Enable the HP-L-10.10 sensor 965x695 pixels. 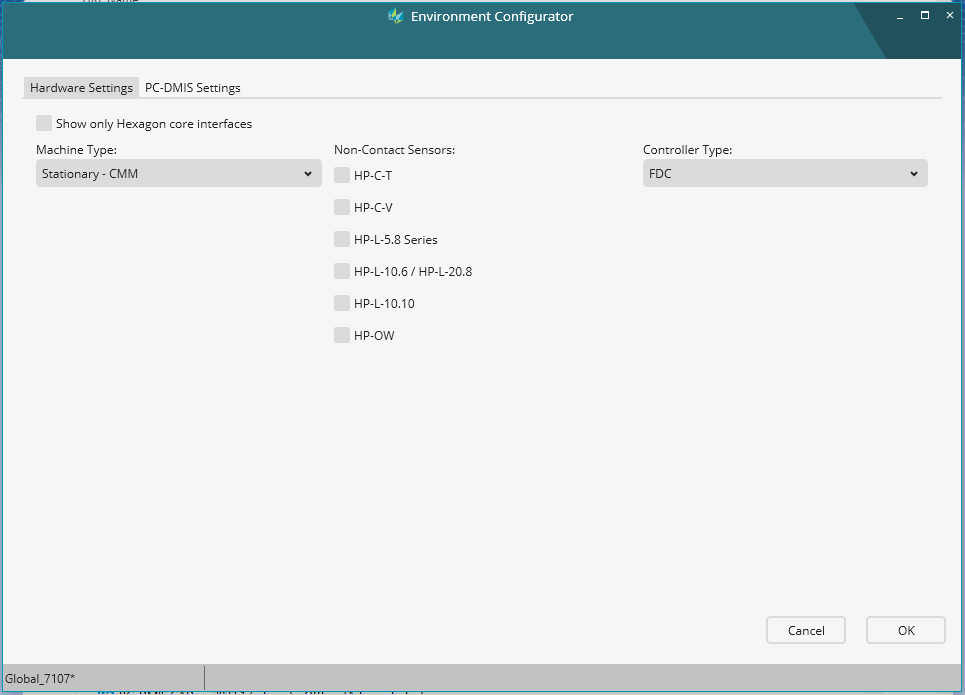coord(341,303)
